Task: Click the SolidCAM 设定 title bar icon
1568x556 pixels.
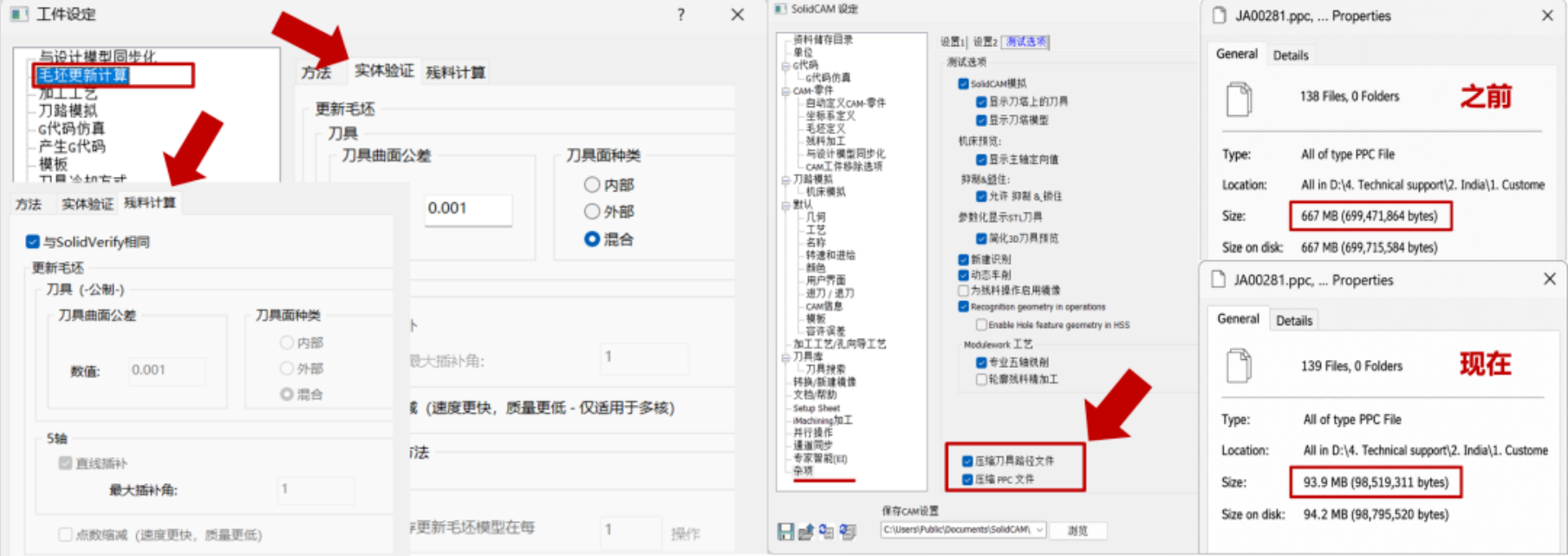Action: [780, 9]
